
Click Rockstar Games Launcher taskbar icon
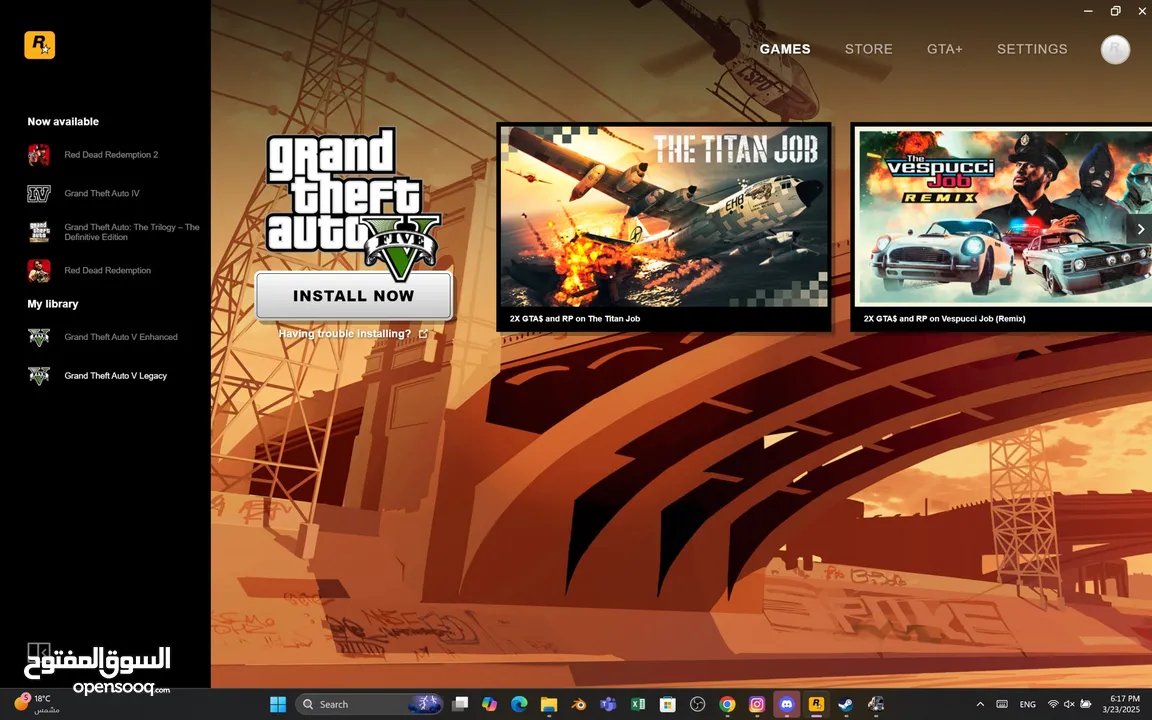pos(816,705)
